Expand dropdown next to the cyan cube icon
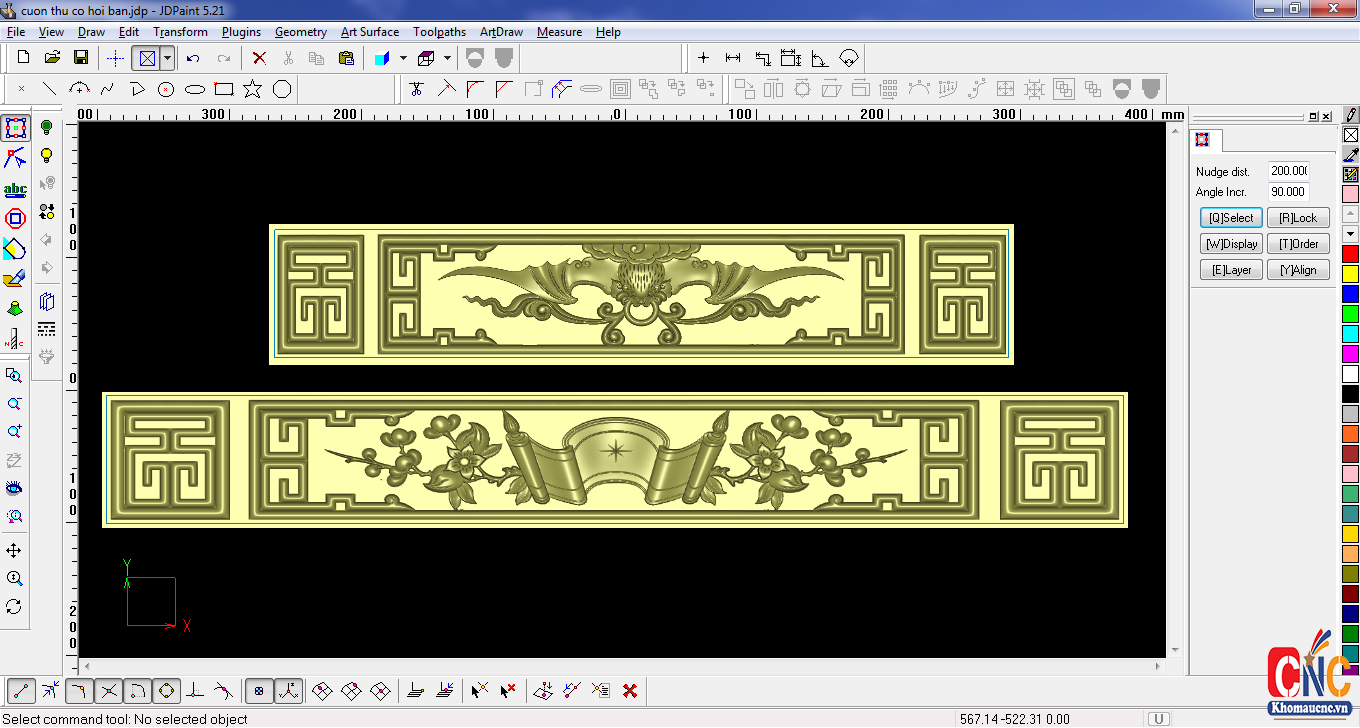Viewport: 1360px width, 728px height. 403,58
